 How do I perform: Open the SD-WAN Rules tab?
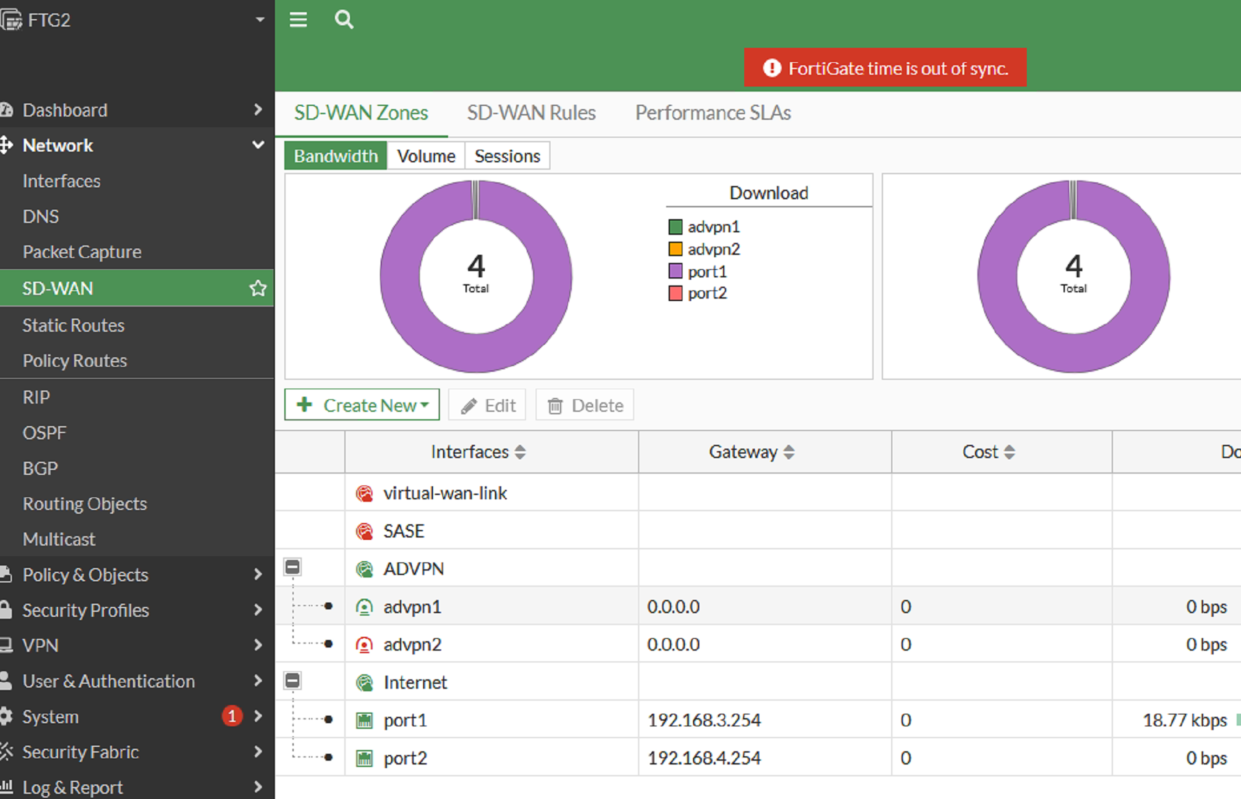(531, 113)
